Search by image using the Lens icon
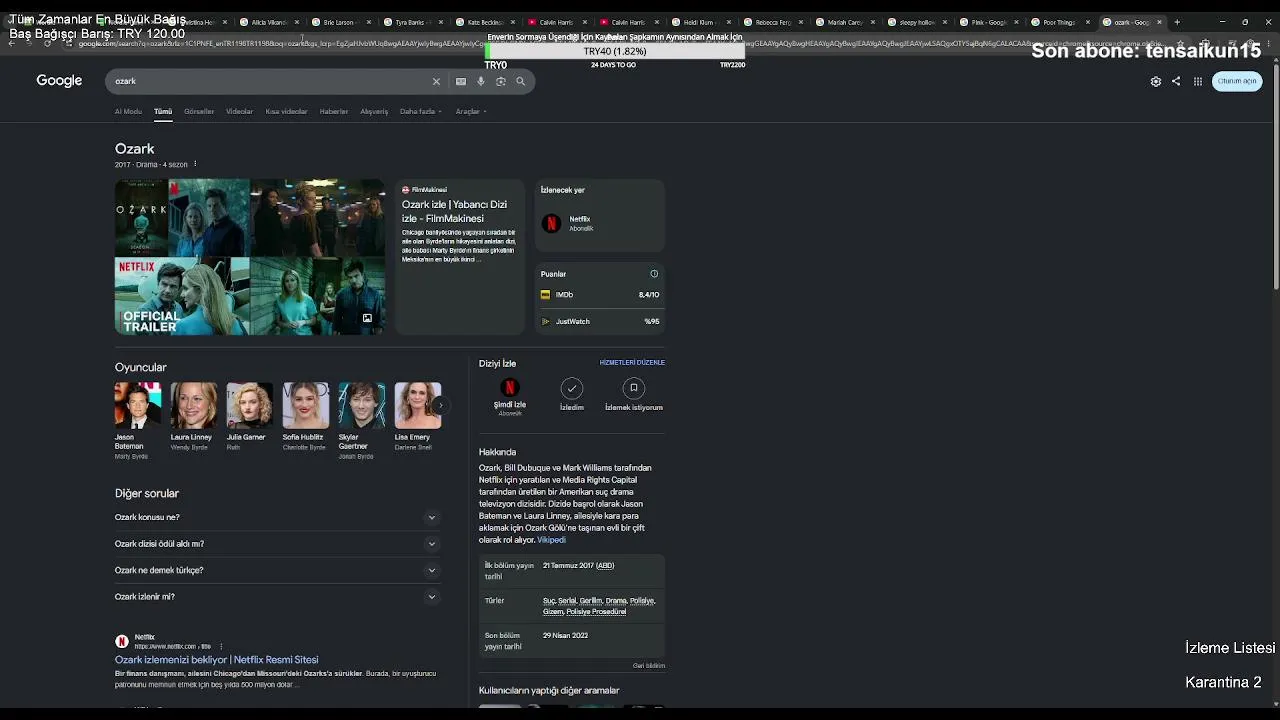The image size is (1280, 720). tap(501, 81)
